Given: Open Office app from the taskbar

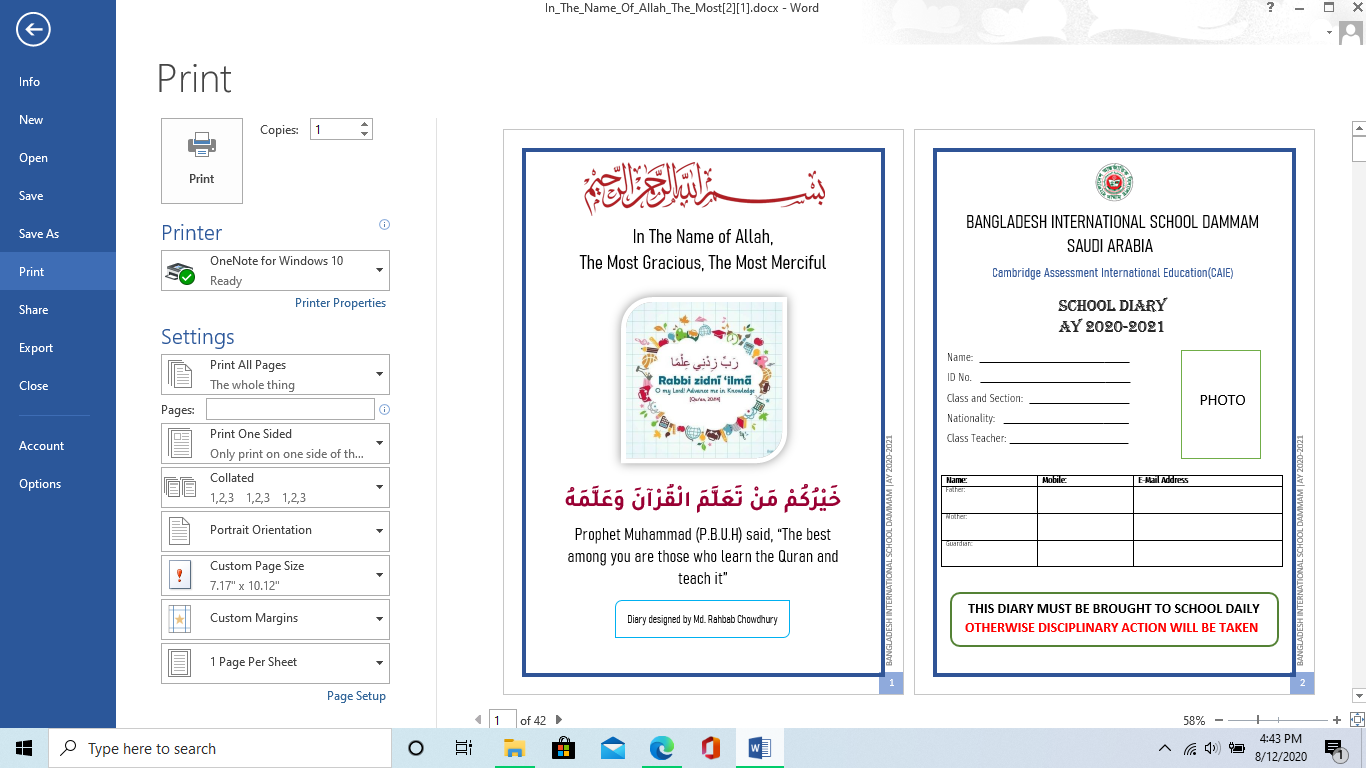Looking at the screenshot, I should coord(711,748).
